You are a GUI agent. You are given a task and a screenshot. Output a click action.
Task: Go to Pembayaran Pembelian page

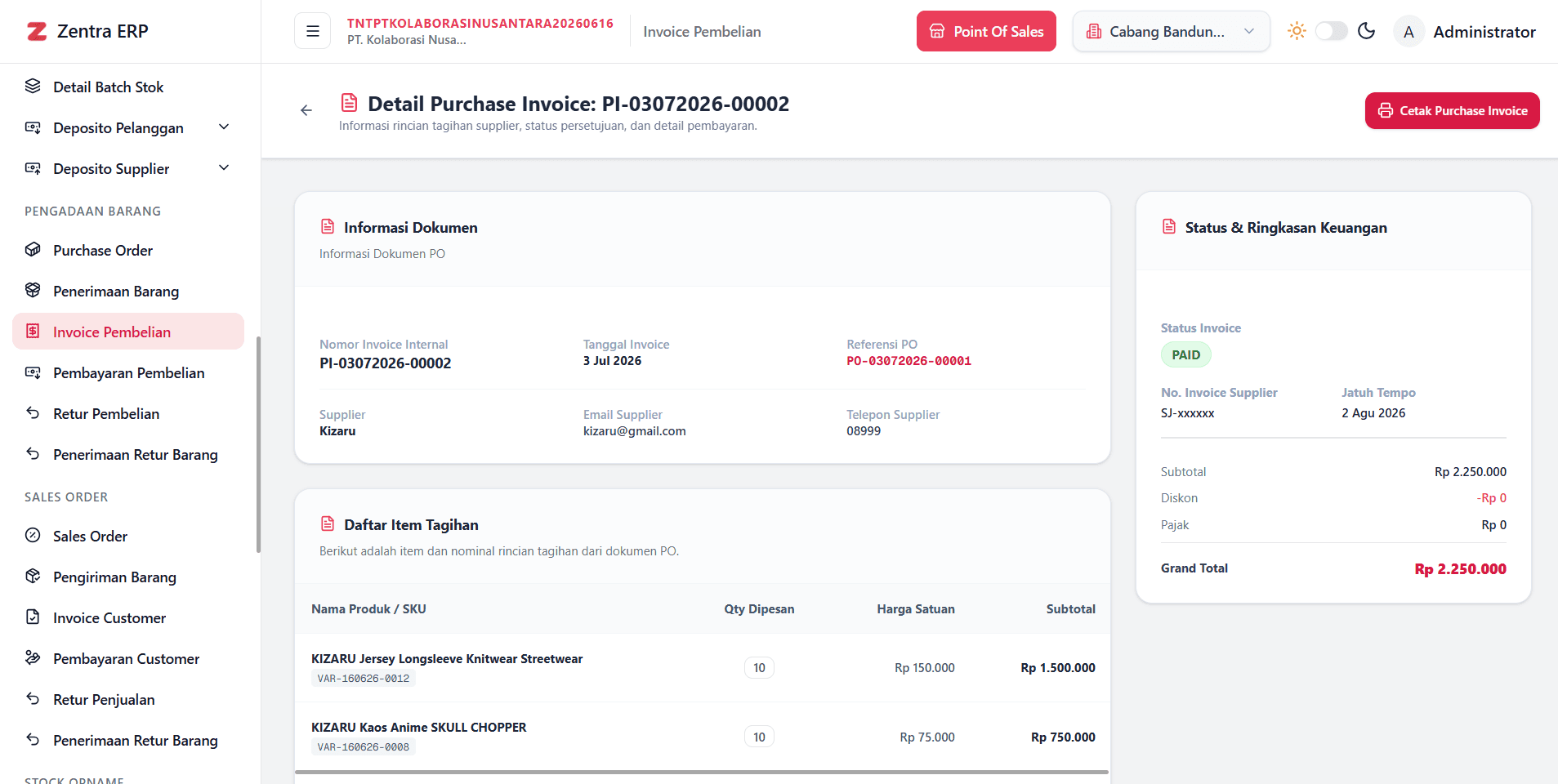(x=128, y=372)
